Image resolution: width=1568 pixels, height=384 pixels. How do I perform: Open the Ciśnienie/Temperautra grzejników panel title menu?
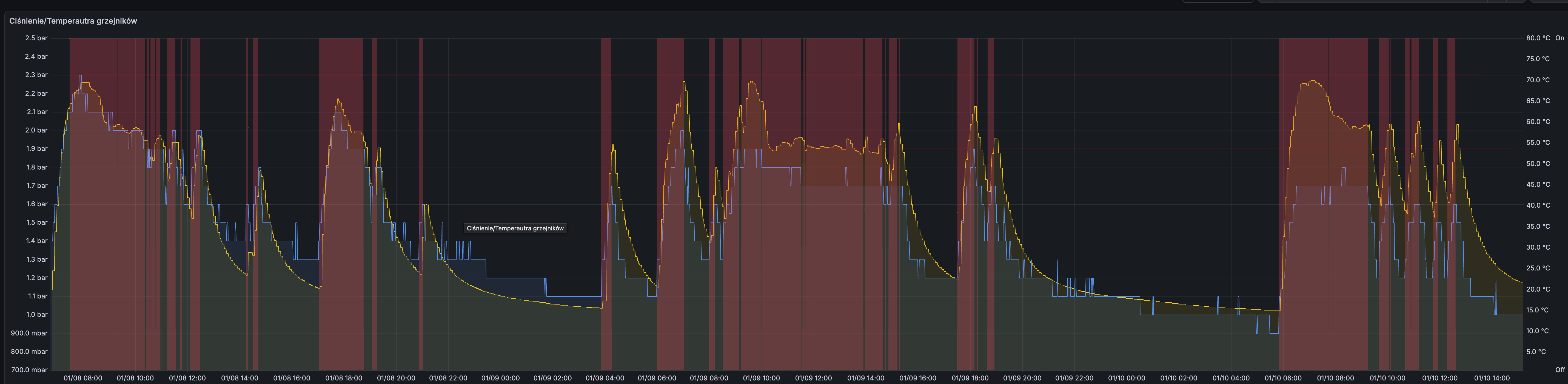click(73, 21)
